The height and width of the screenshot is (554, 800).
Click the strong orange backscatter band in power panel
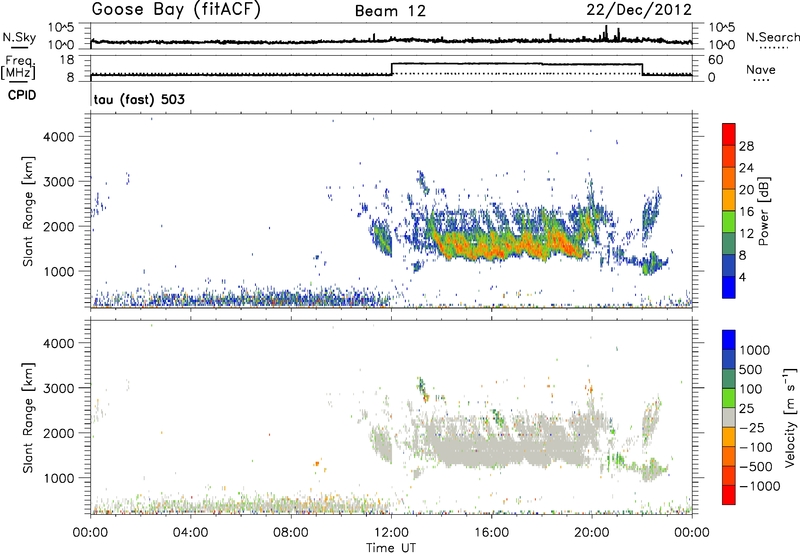click(x=510, y=245)
